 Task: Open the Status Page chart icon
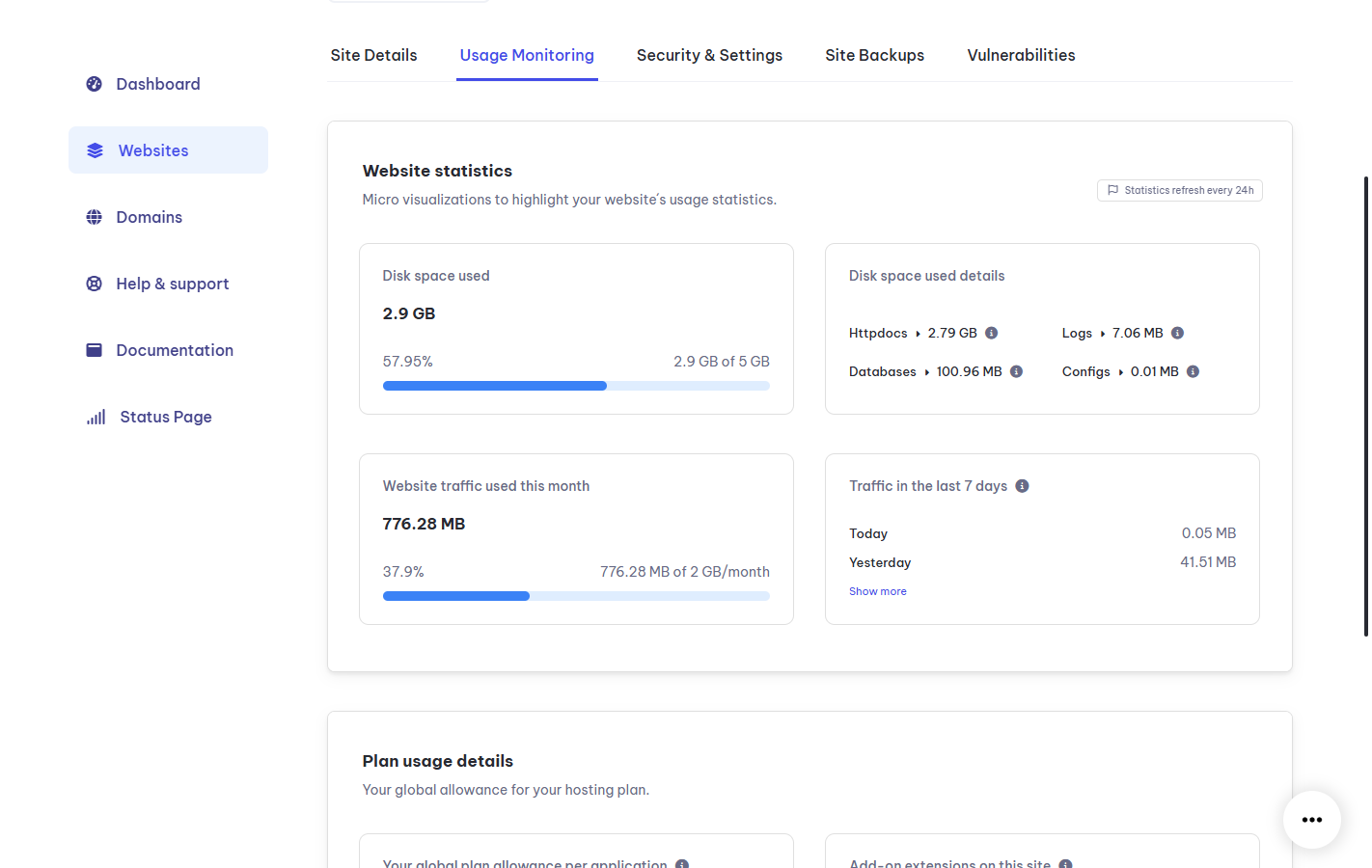(96, 416)
